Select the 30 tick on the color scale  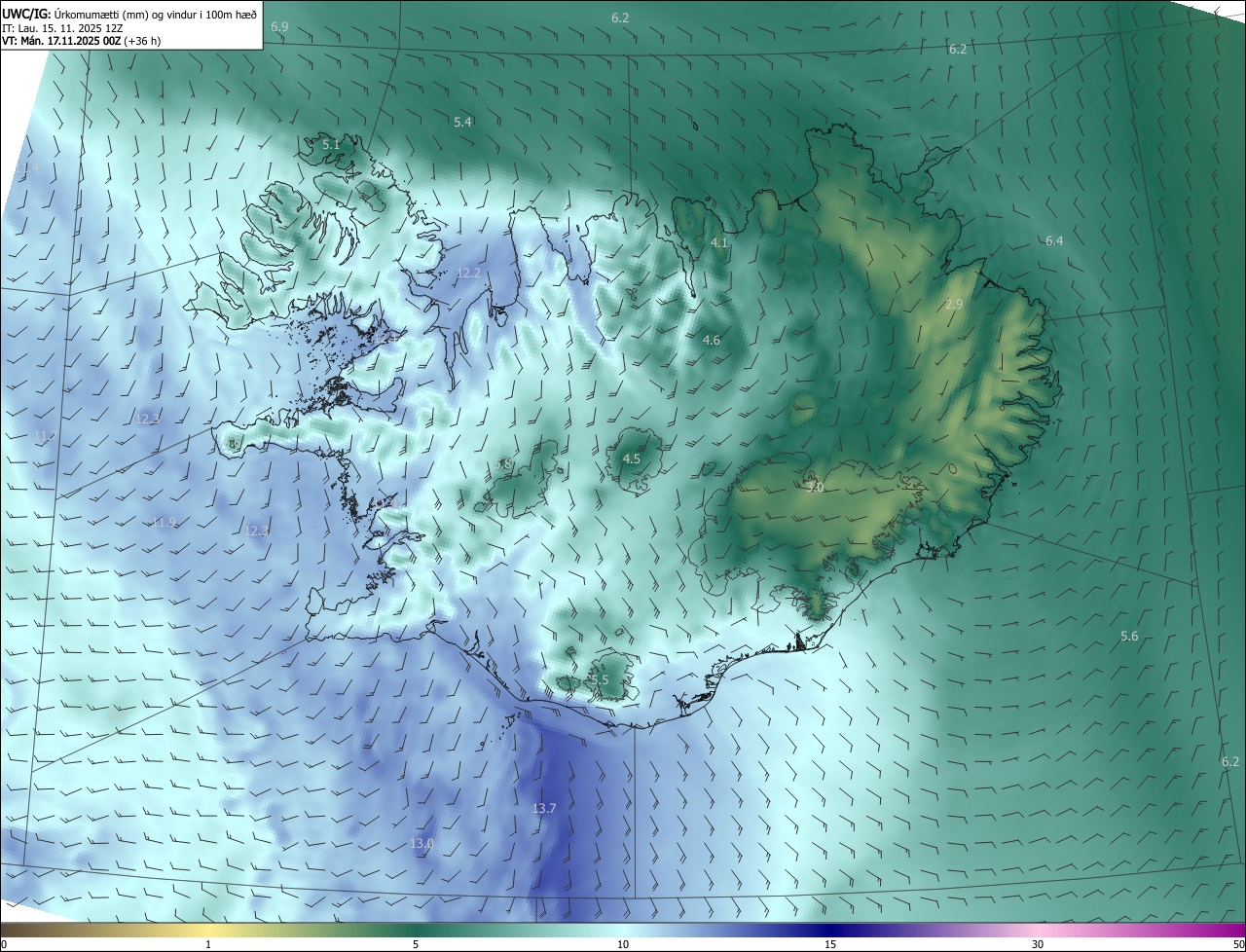point(1038,944)
